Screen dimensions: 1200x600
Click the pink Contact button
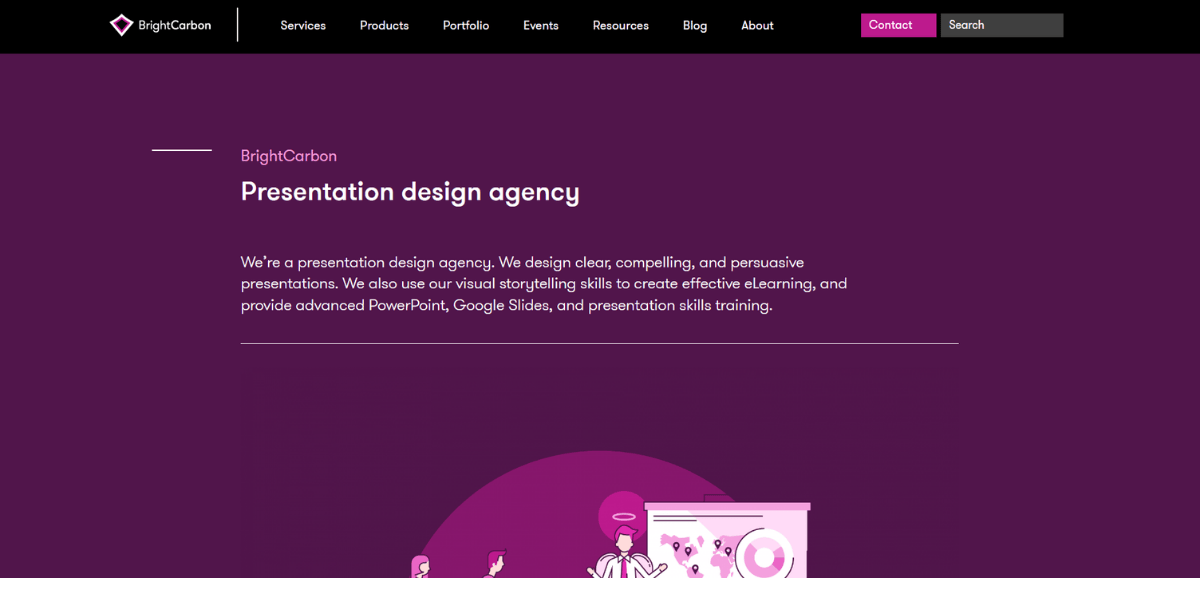898,25
